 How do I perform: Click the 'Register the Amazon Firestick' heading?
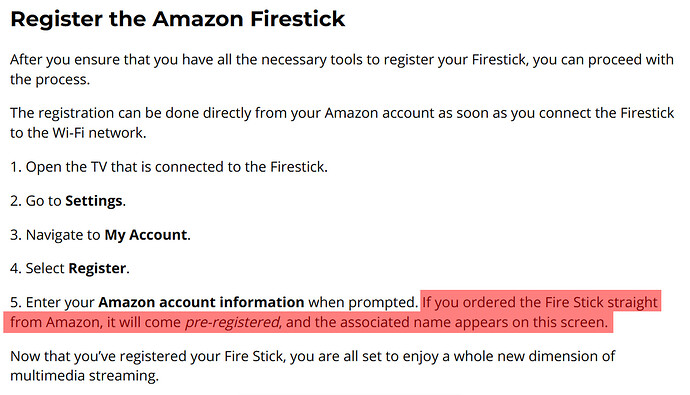(x=177, y=19)
